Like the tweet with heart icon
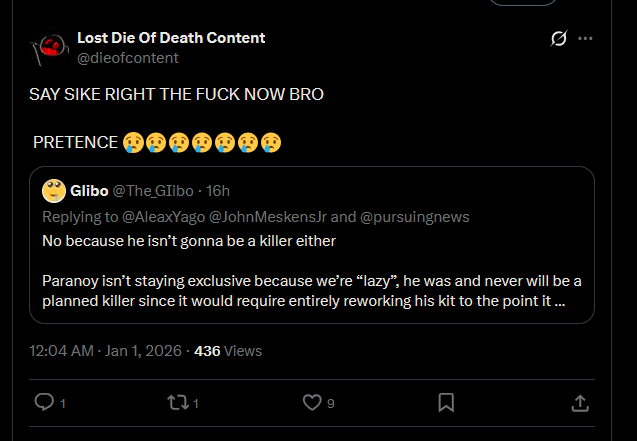The height and width of the screenshot is (441, 637). [312, 402]
